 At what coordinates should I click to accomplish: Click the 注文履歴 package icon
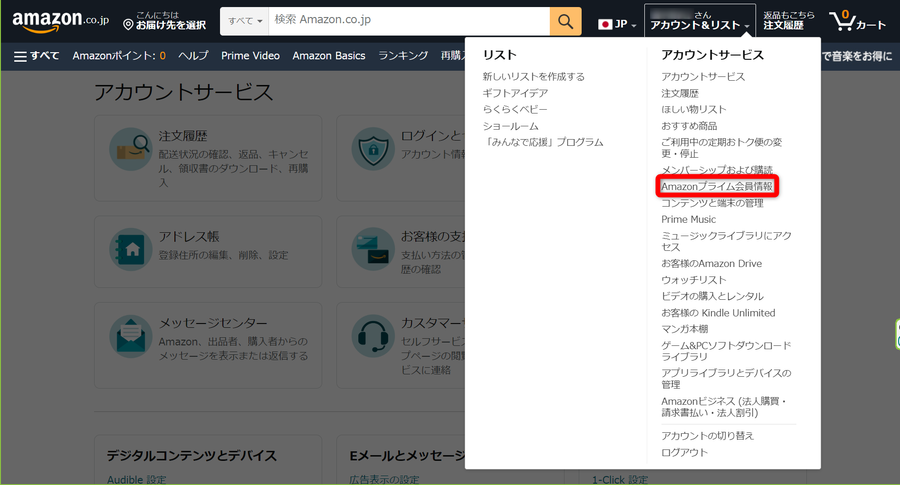[131, 149]
